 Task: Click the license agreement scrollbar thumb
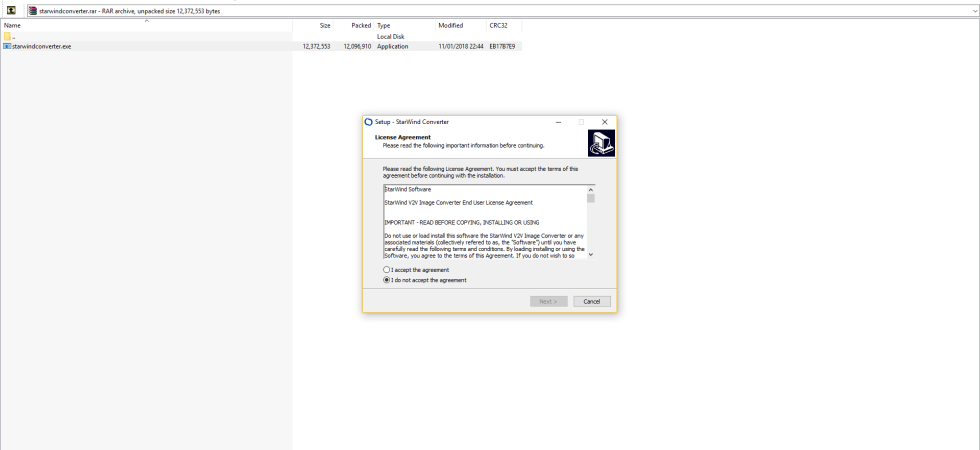[591, 198]
